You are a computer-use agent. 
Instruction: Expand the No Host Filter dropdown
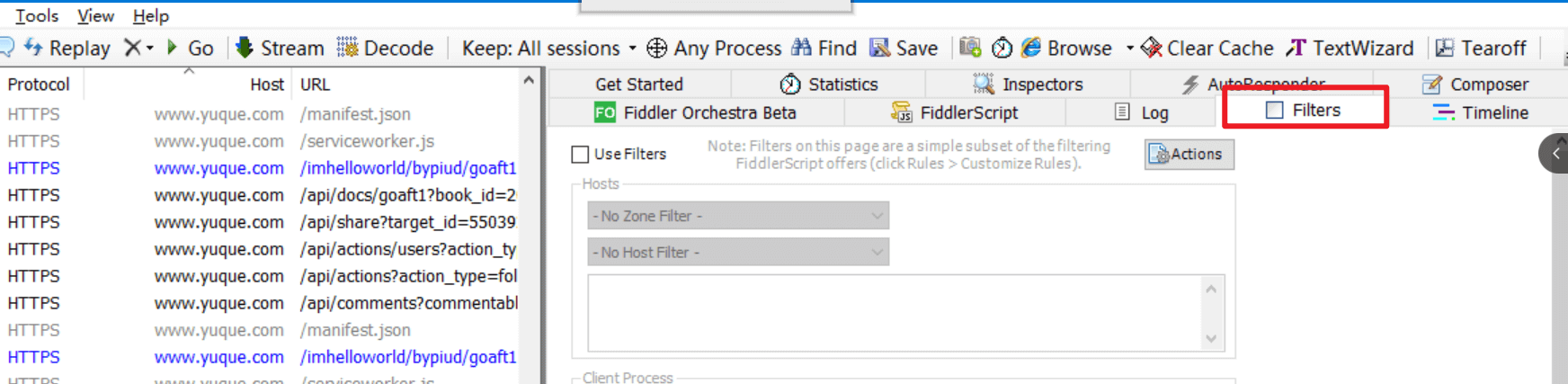[x=737, y=253]
